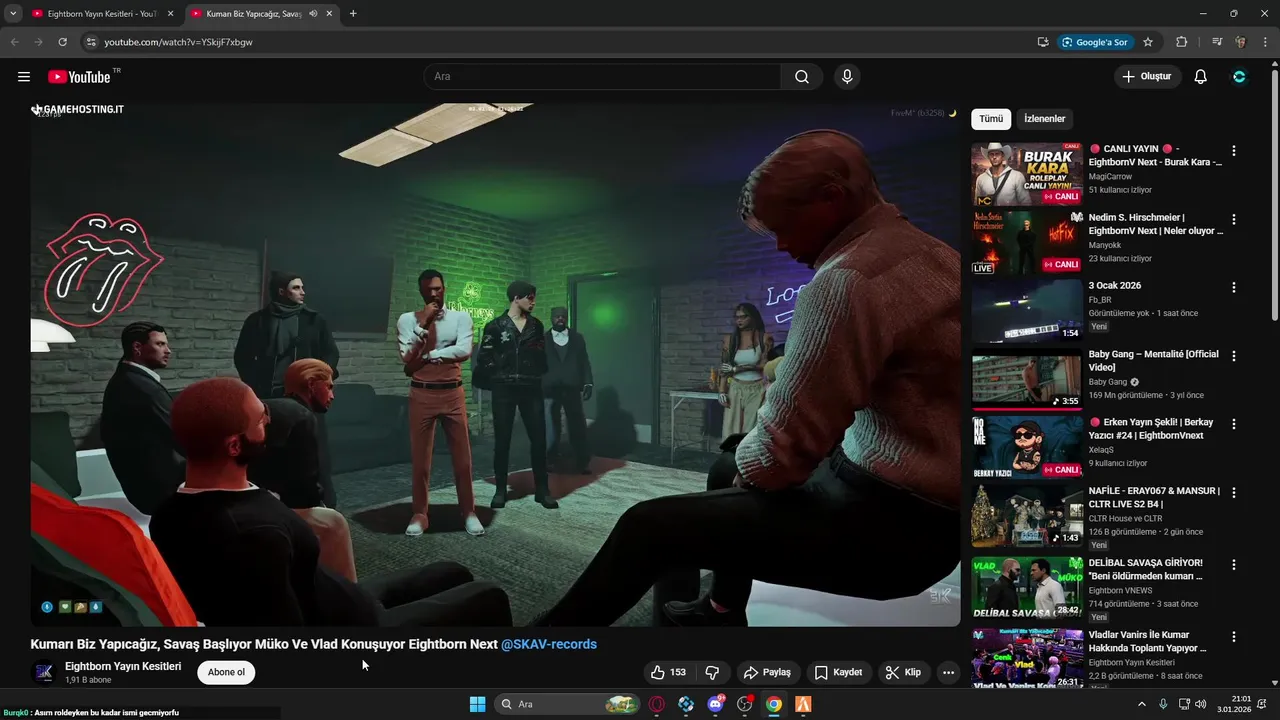This screenshot has height=720, width=1280.
Task: Dislike the video with thumbs-down
Action: tap(713, 672)
